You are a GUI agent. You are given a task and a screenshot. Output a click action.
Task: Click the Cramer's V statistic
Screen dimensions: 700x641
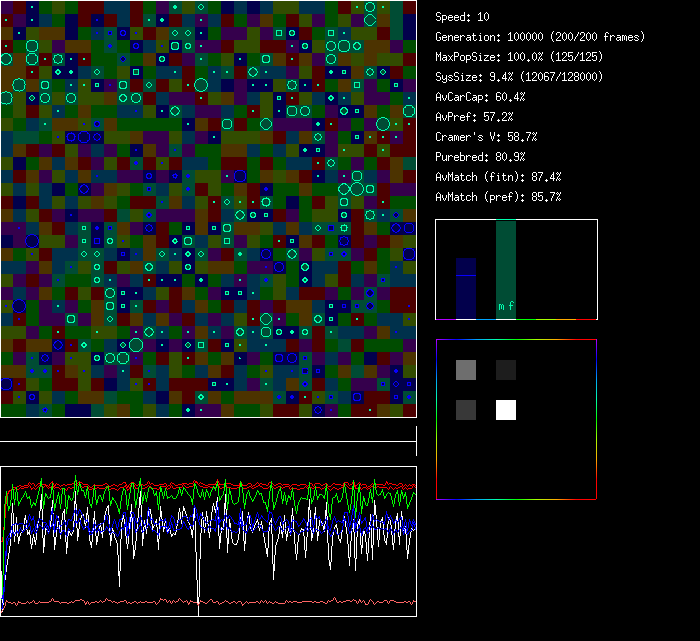[486, 137]
